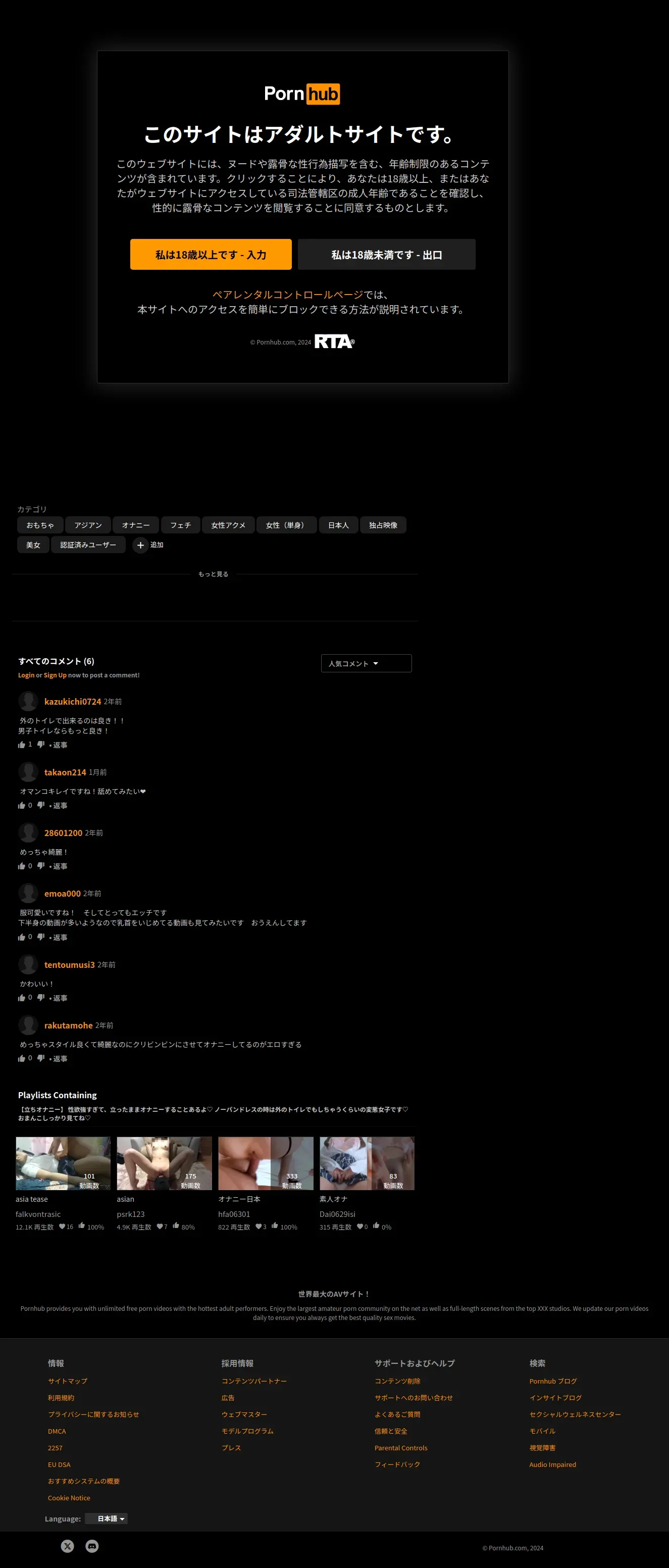
Task: Open ペアレンタルコントロールページ link
Action: coord(288,295)
